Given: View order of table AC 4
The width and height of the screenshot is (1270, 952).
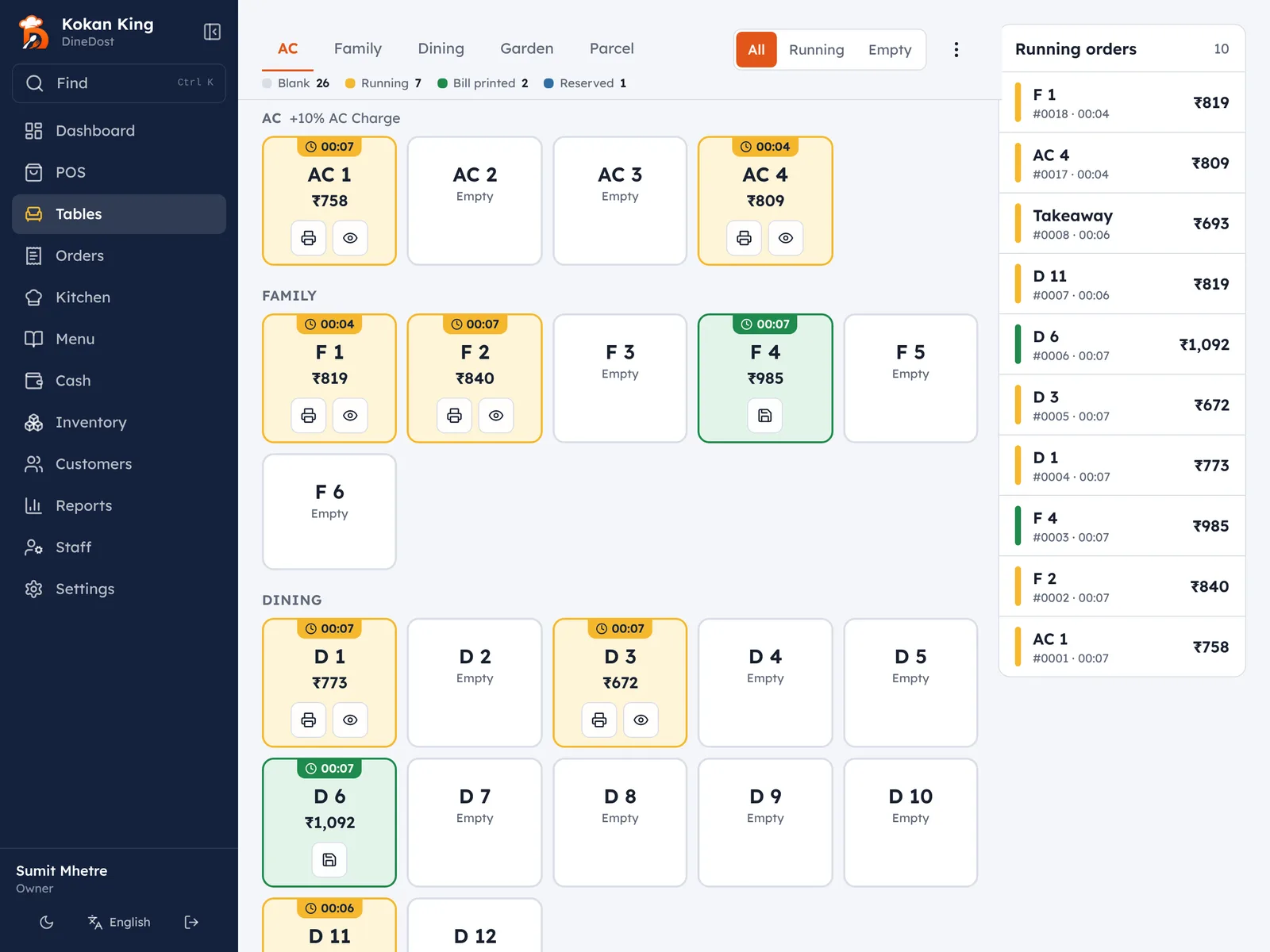Looking at the screenshot, I should 786,238.
